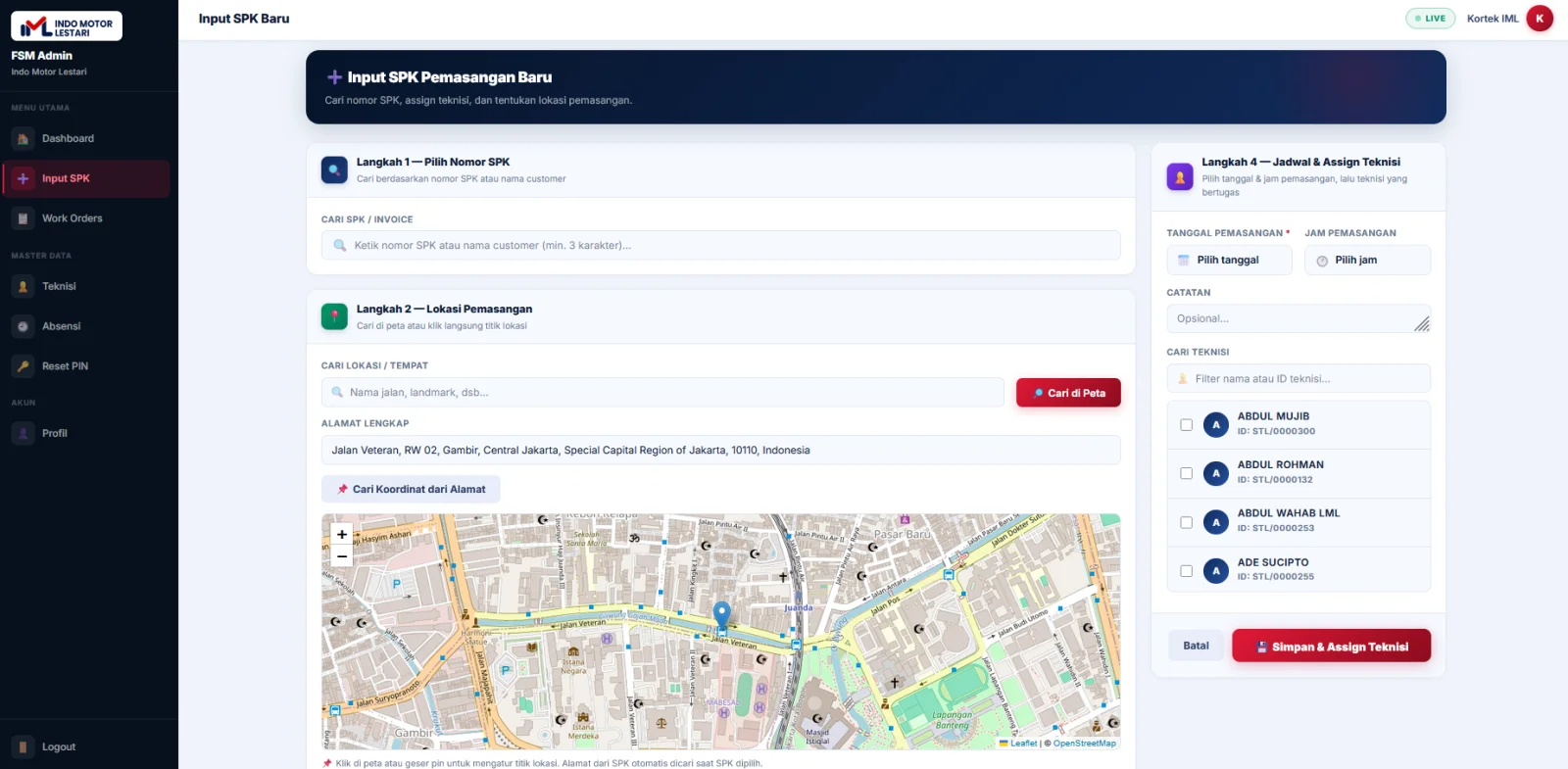This screenshot has width=1568, height=769.
Task: Click the Langkah 4 technician icon
Action: pos(1180,176)
